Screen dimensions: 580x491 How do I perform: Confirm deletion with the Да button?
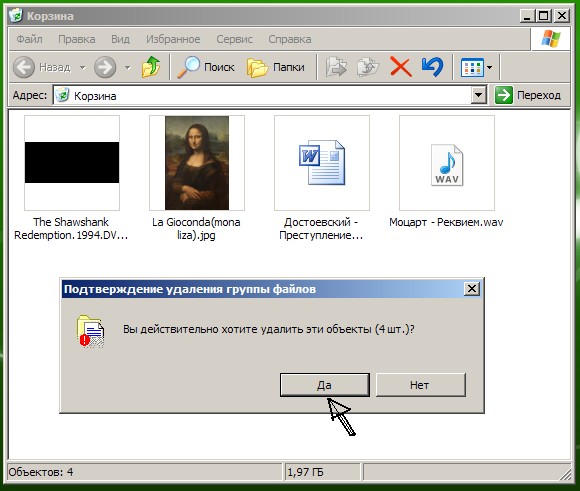coord(324,385)
